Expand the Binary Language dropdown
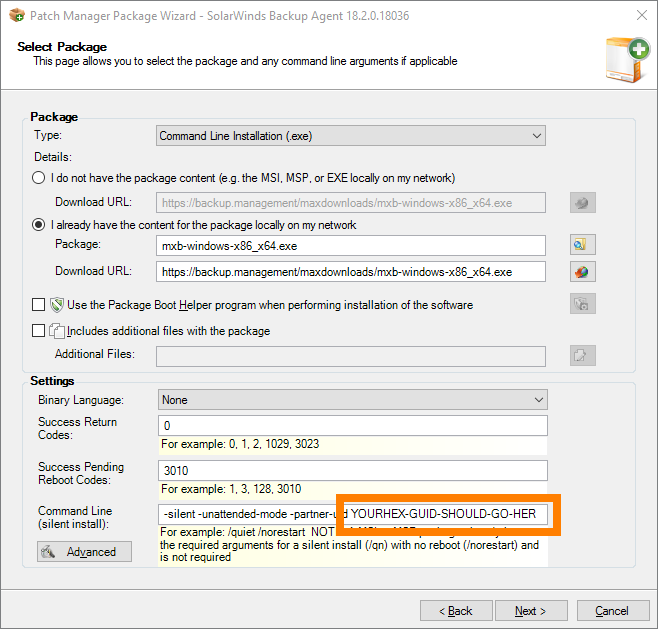This screenshot has height=629, width=658. tap(352, 399)
